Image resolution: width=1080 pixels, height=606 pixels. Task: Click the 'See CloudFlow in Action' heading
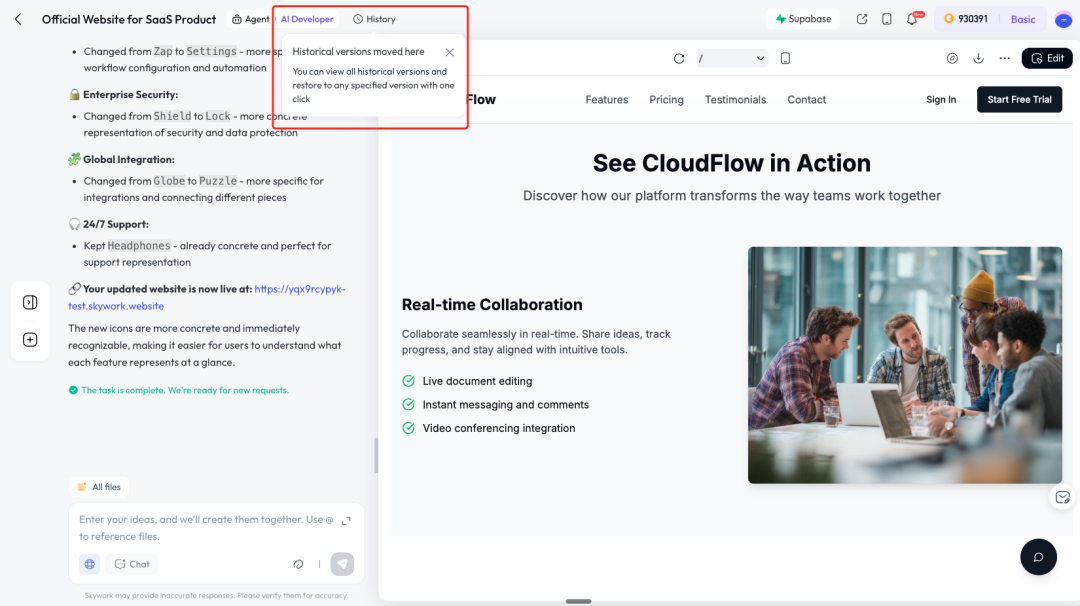pyautogui.click(x=731, y=163)
